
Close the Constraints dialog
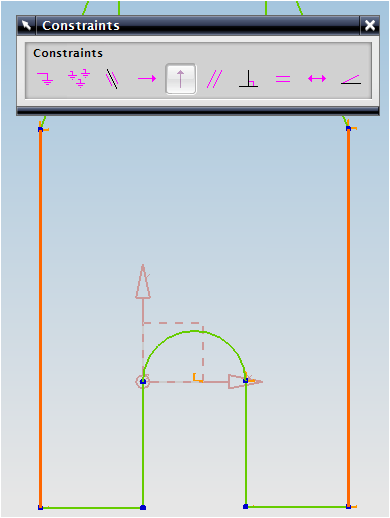(x=370, y=25)
